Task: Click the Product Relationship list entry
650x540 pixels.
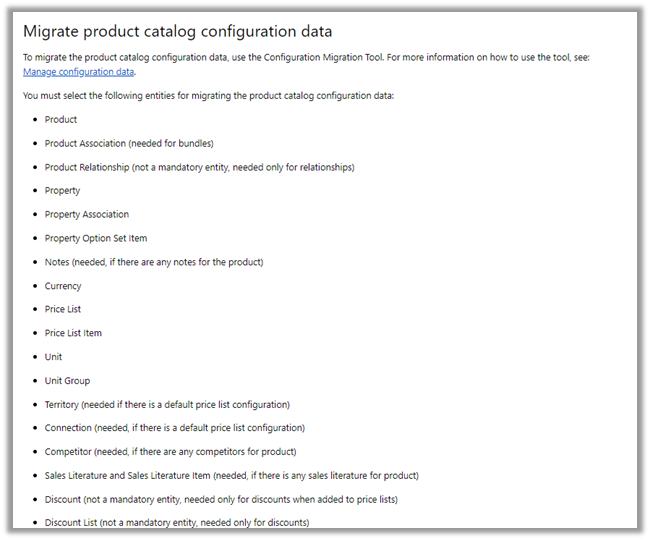Action: click(199, 167)
